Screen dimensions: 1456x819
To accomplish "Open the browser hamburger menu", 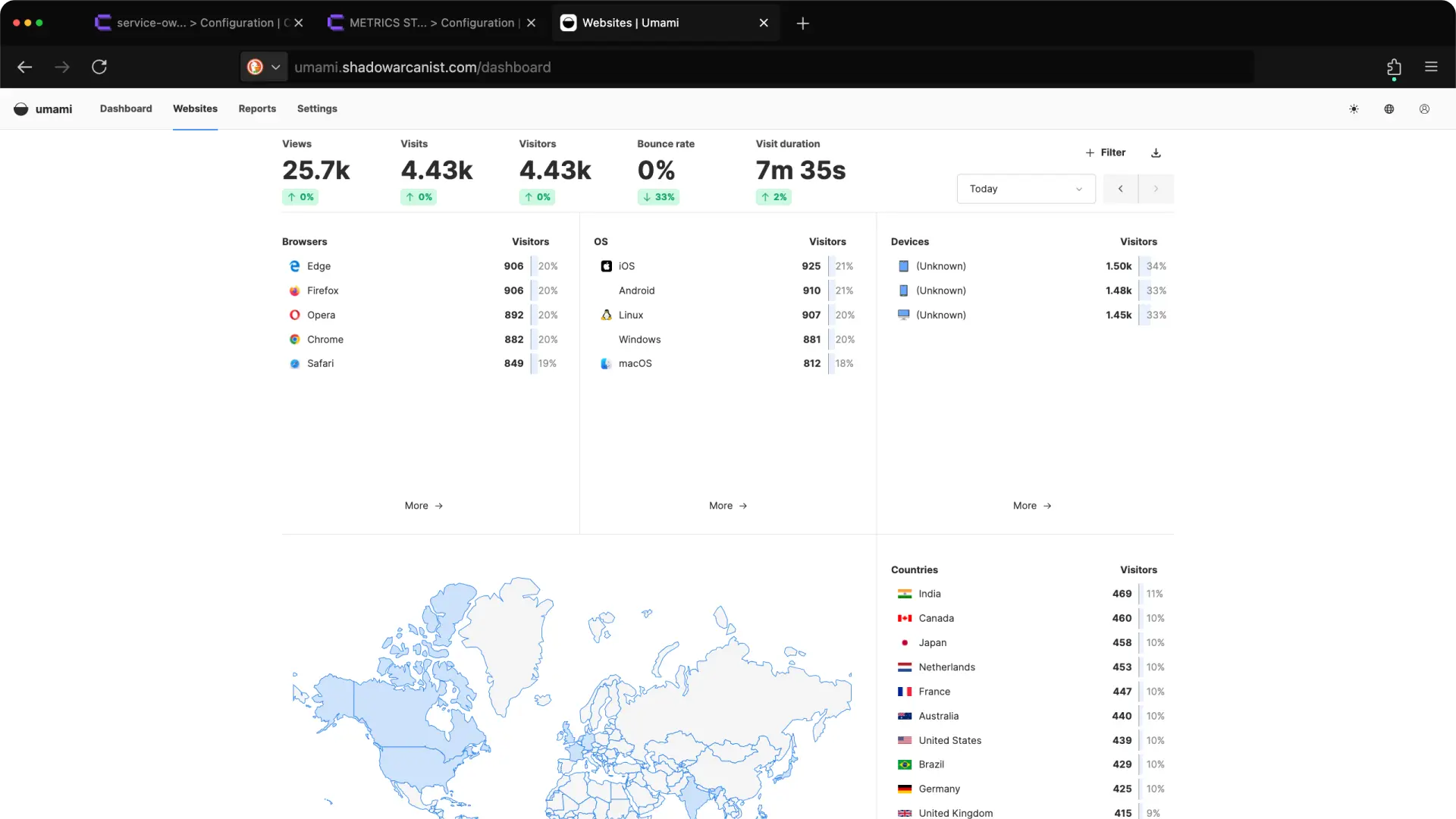I will click(1432, 67).
